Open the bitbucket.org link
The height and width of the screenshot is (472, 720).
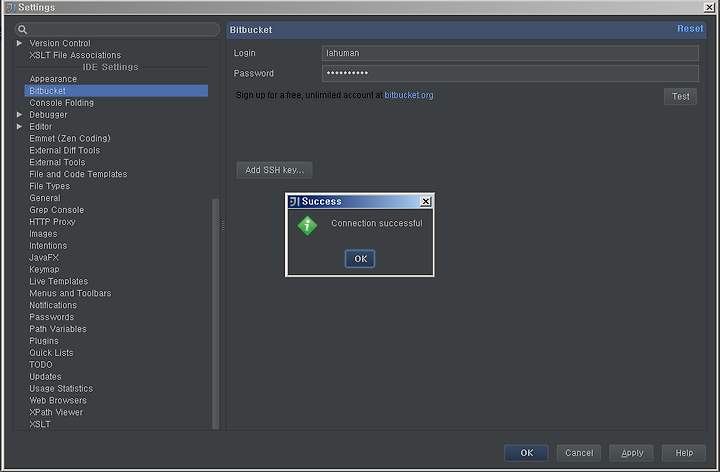tap(409, 95)
